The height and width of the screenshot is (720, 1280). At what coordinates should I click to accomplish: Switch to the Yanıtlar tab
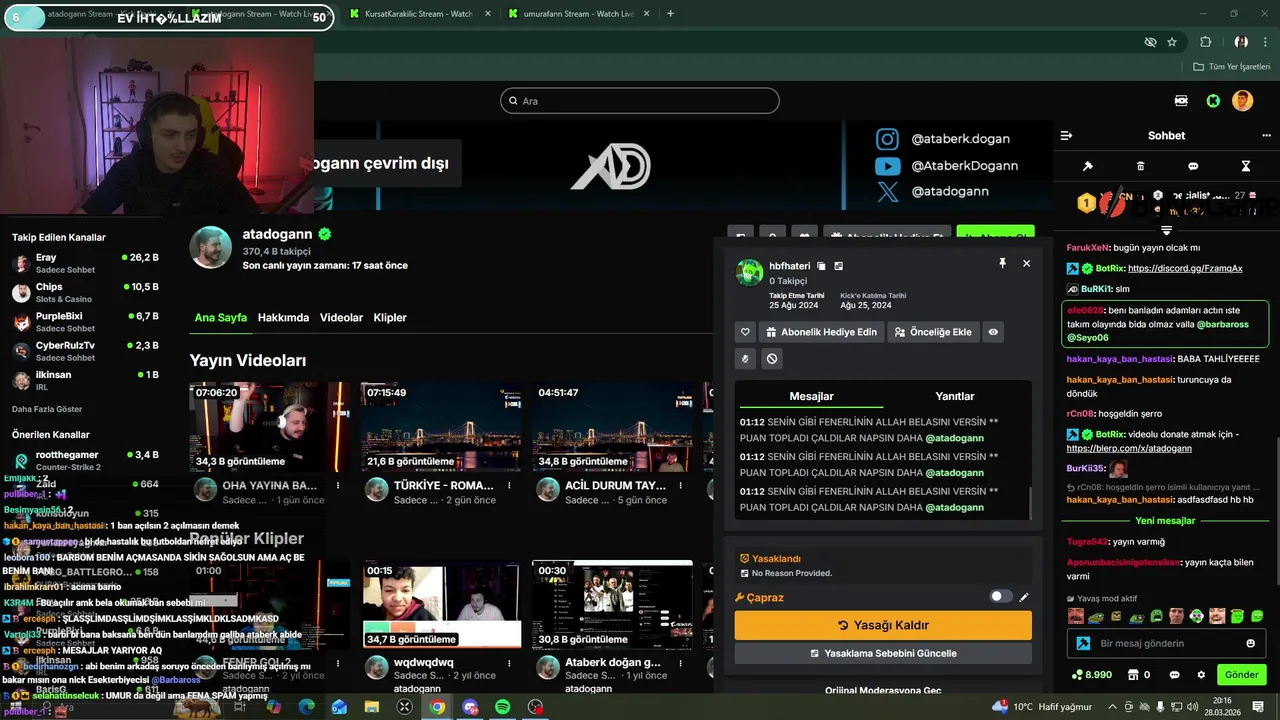point(955,396)
